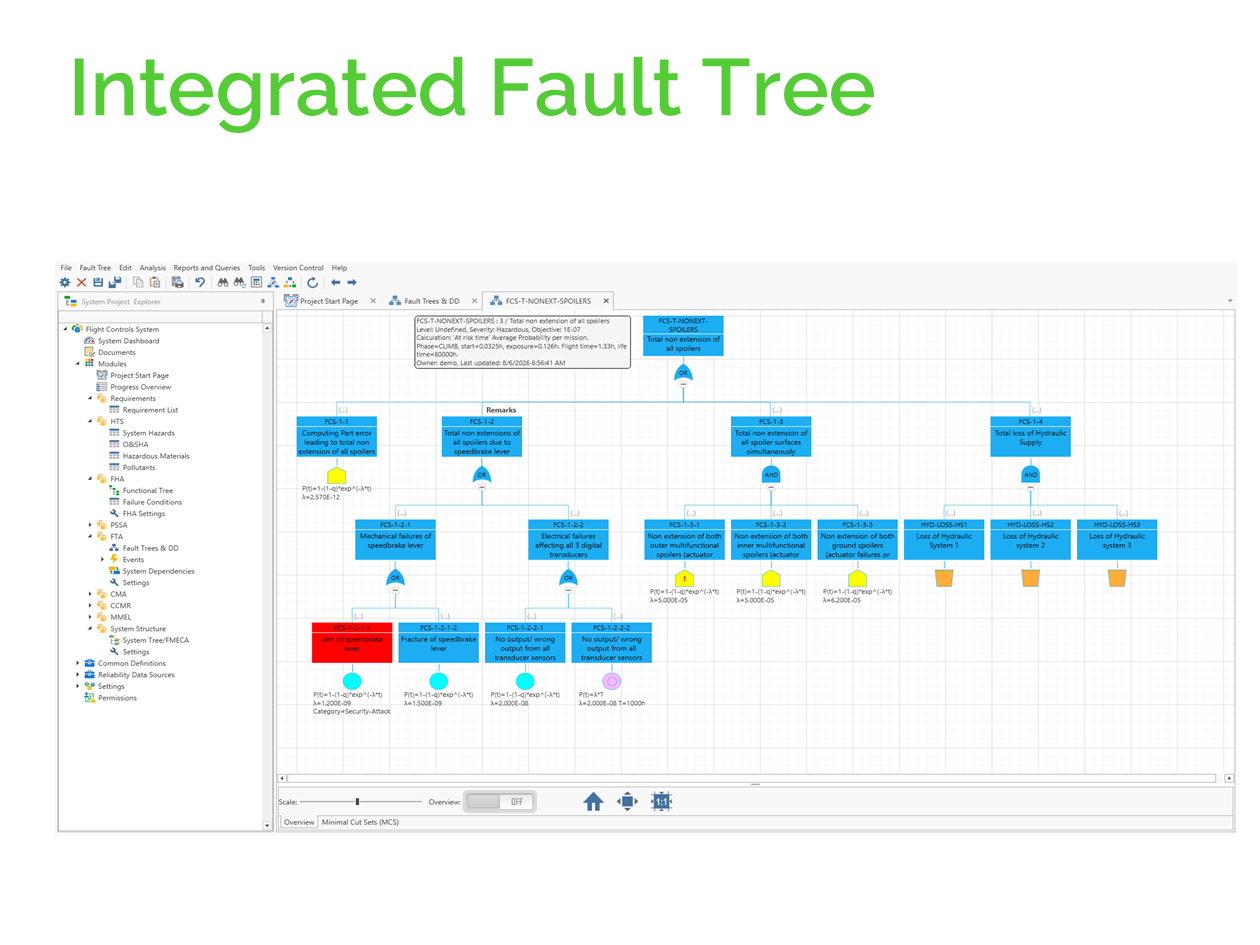The width and height of the screenshot is (1260, 945).
Task: Collapse the Flight Controls System root node
Action: coord(65,329)
